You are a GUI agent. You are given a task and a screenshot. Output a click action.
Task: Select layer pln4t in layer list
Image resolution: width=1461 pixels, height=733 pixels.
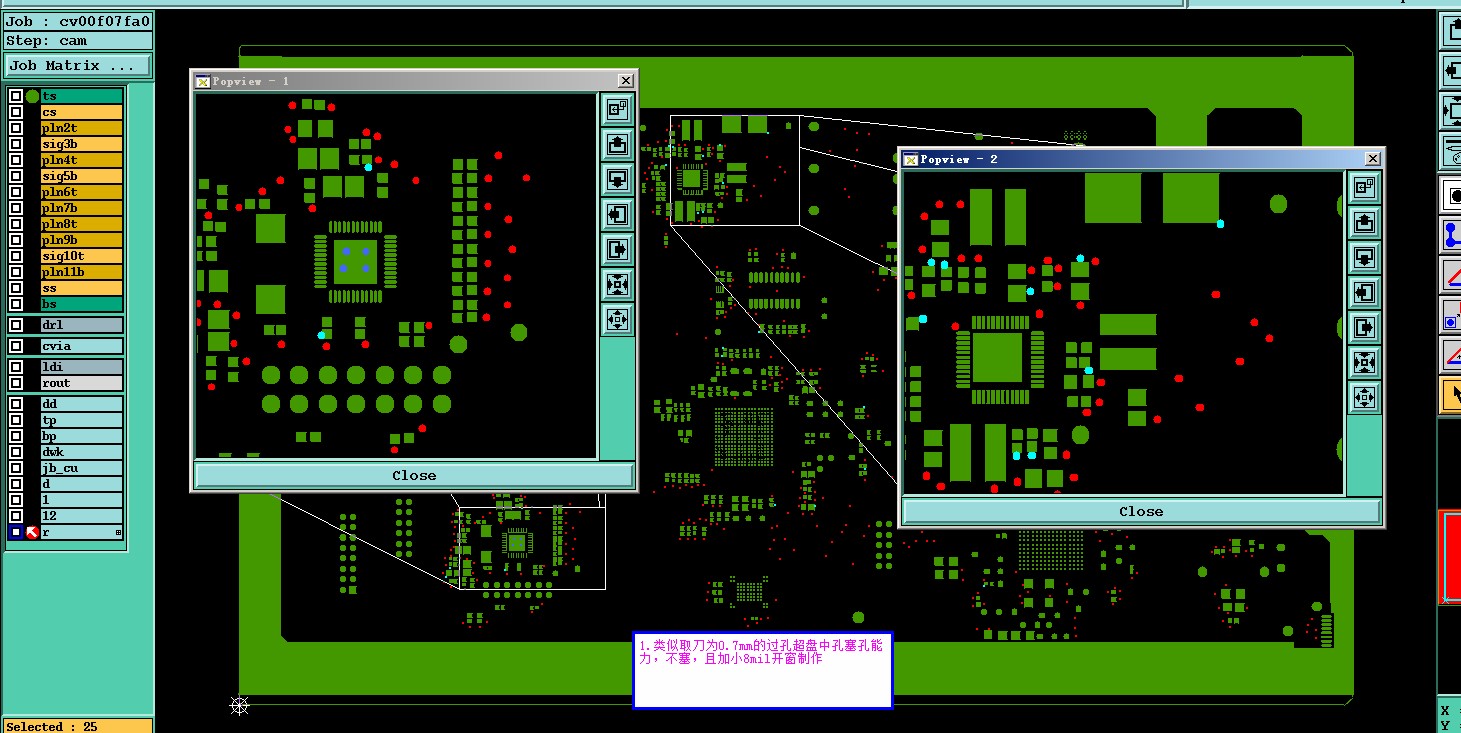[x=82, y=160]
